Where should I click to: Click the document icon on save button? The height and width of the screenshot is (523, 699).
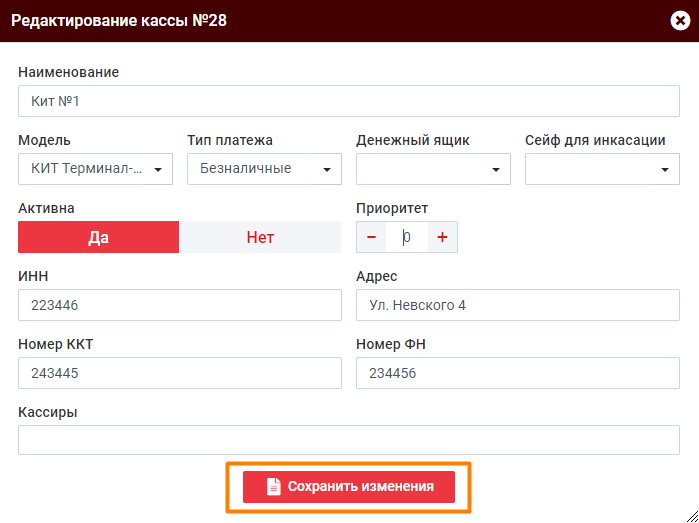[273, 487]
